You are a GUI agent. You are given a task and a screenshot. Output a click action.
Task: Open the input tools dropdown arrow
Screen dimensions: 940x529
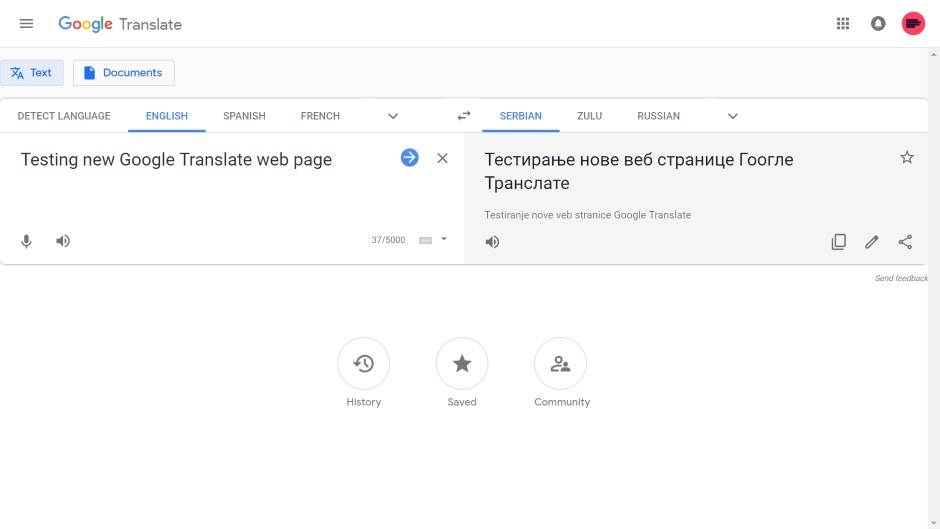tap(444, 239)
